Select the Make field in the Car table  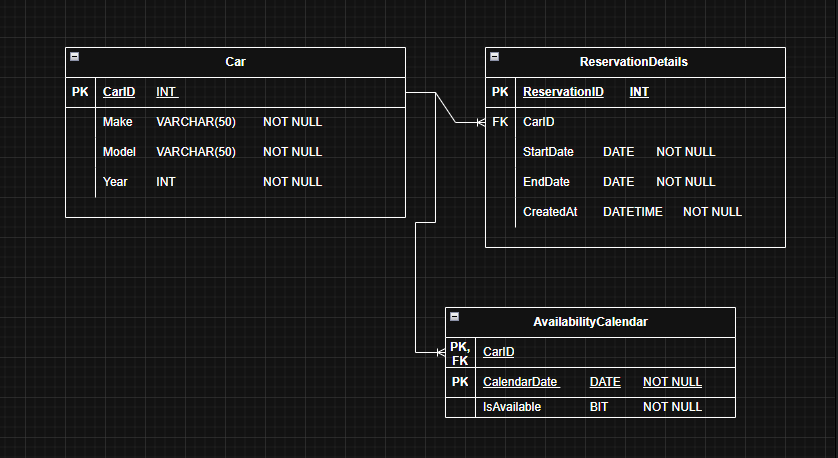118,122
